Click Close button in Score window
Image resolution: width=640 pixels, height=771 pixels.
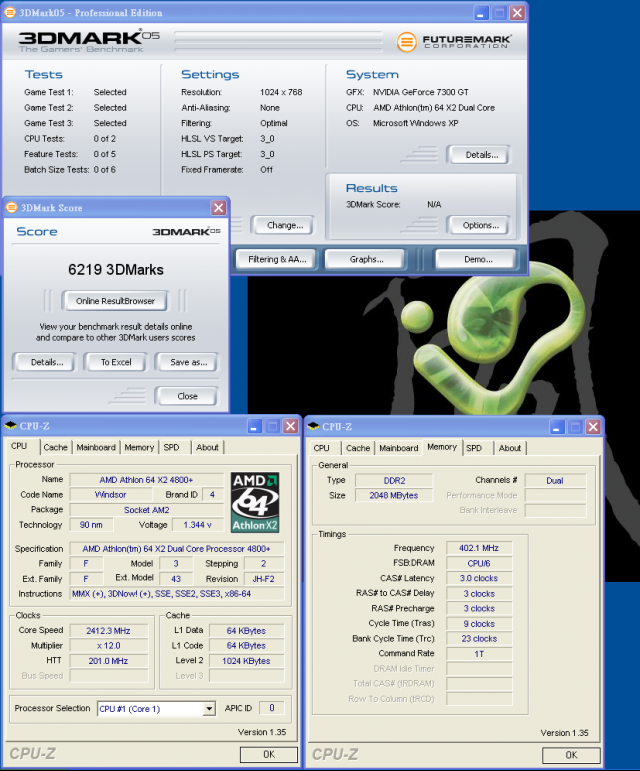[187, 396]
